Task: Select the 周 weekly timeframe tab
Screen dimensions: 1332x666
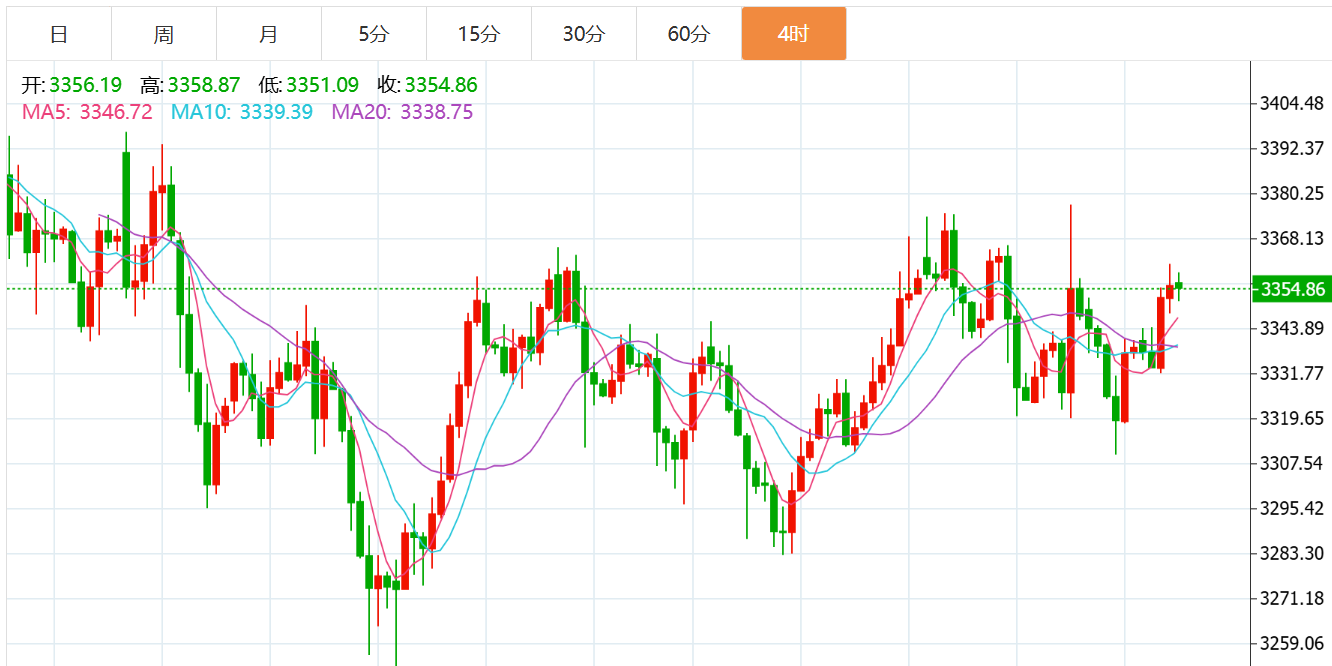Action: coord(164,34)
